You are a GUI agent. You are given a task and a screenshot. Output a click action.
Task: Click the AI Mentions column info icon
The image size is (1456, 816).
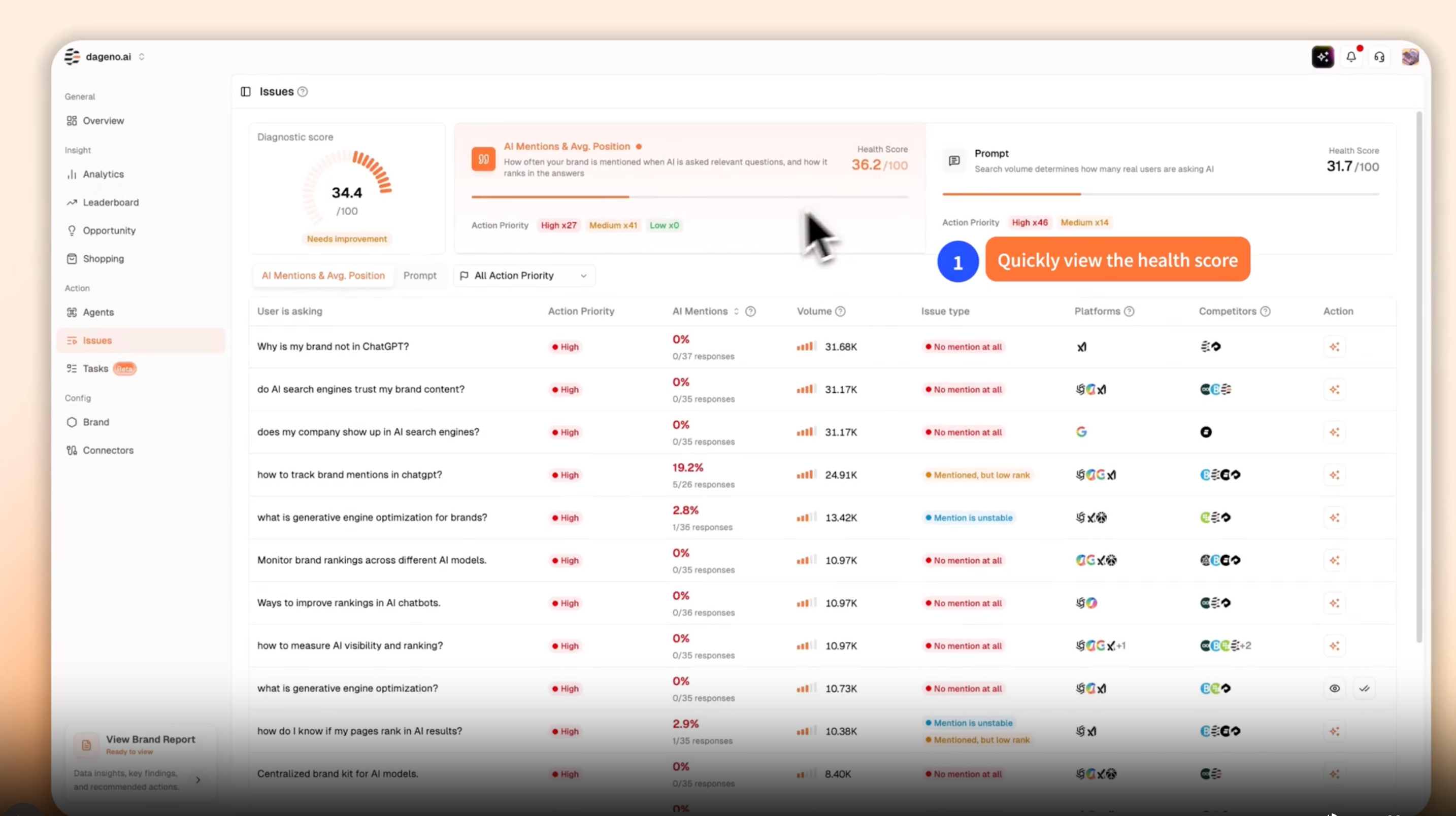pyautogui.click(x=750, y=312)
